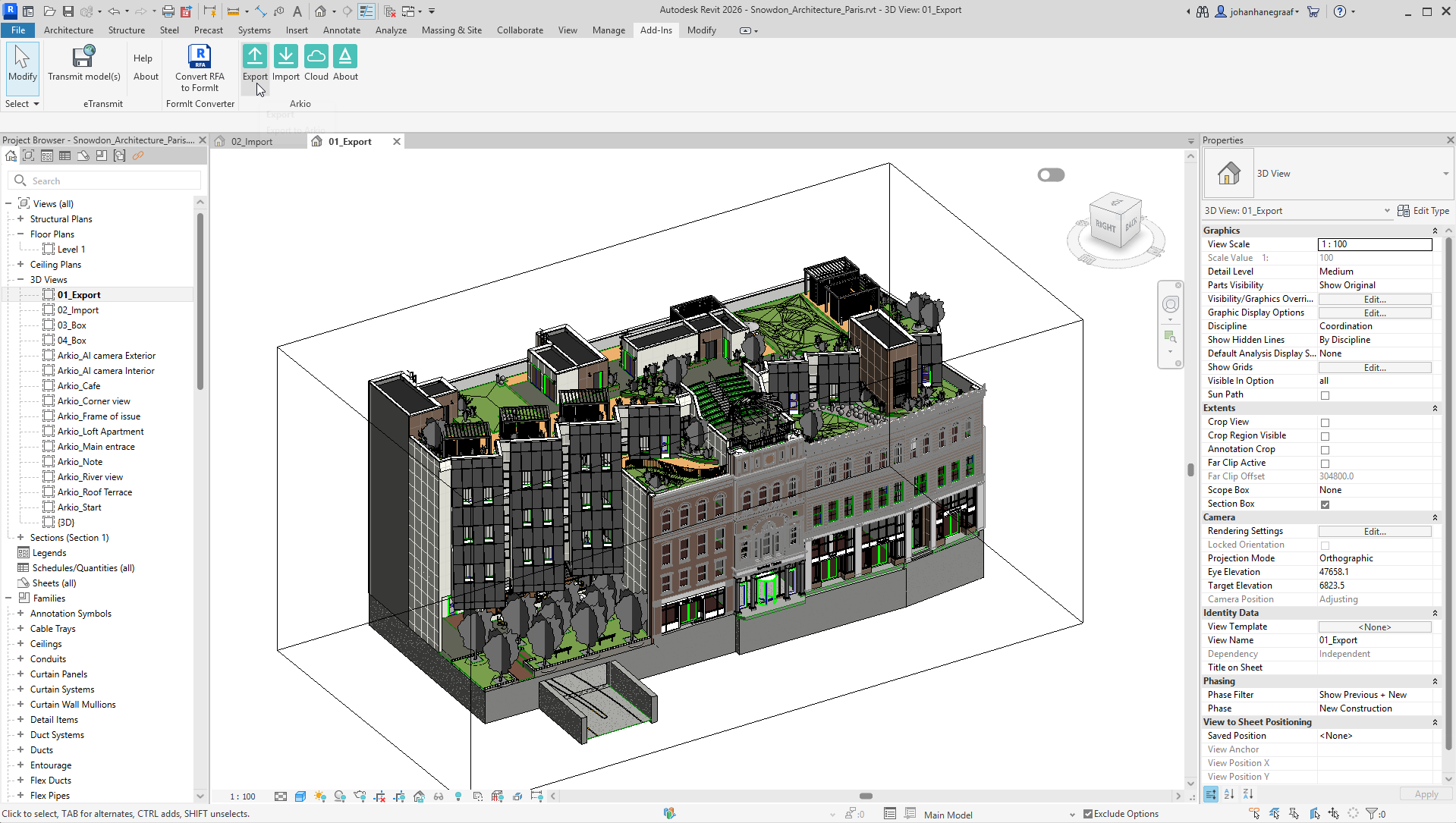1456x823 pixels.
Task: Click the Project Browser vertical scrollbar
Action: pos(200,301)
